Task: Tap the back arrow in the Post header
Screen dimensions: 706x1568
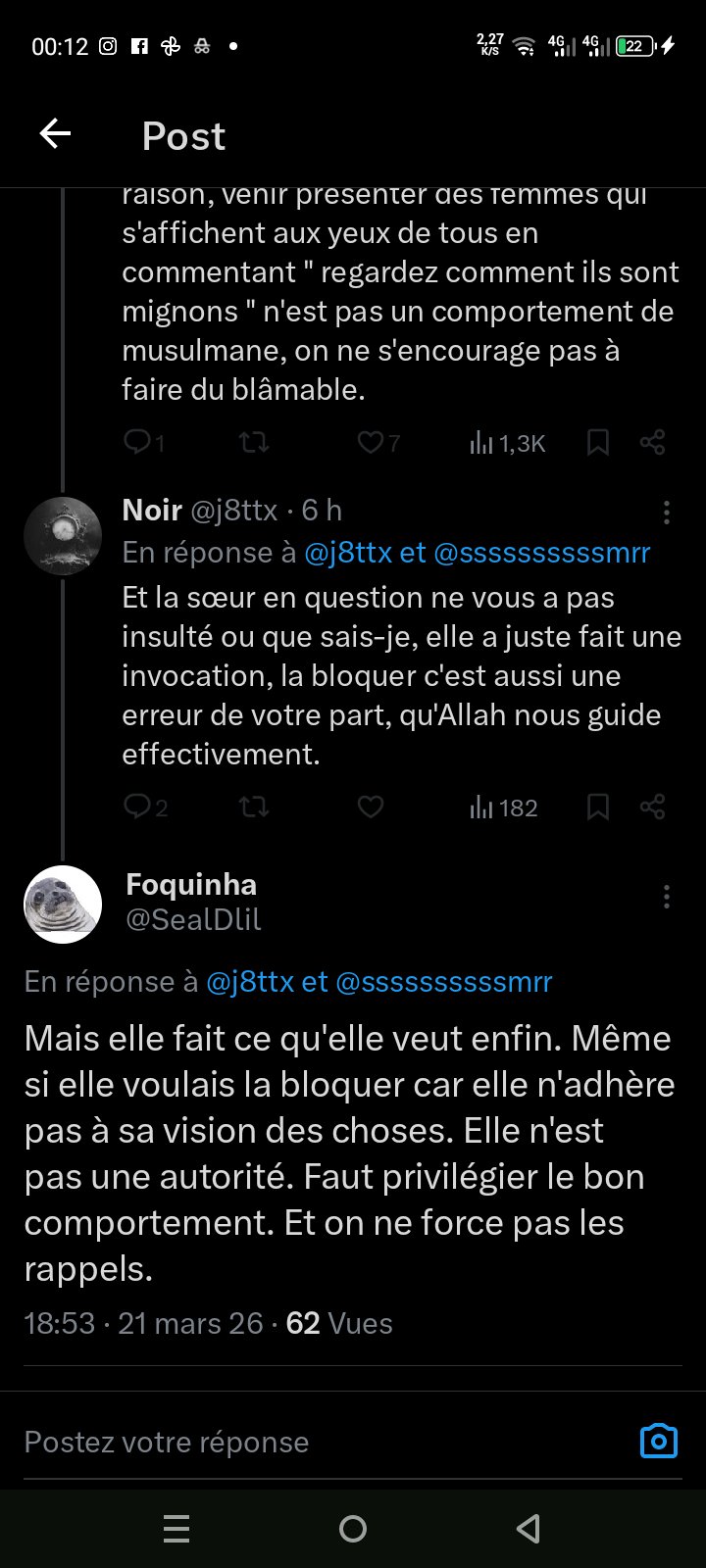Action: tap(55, 134)
